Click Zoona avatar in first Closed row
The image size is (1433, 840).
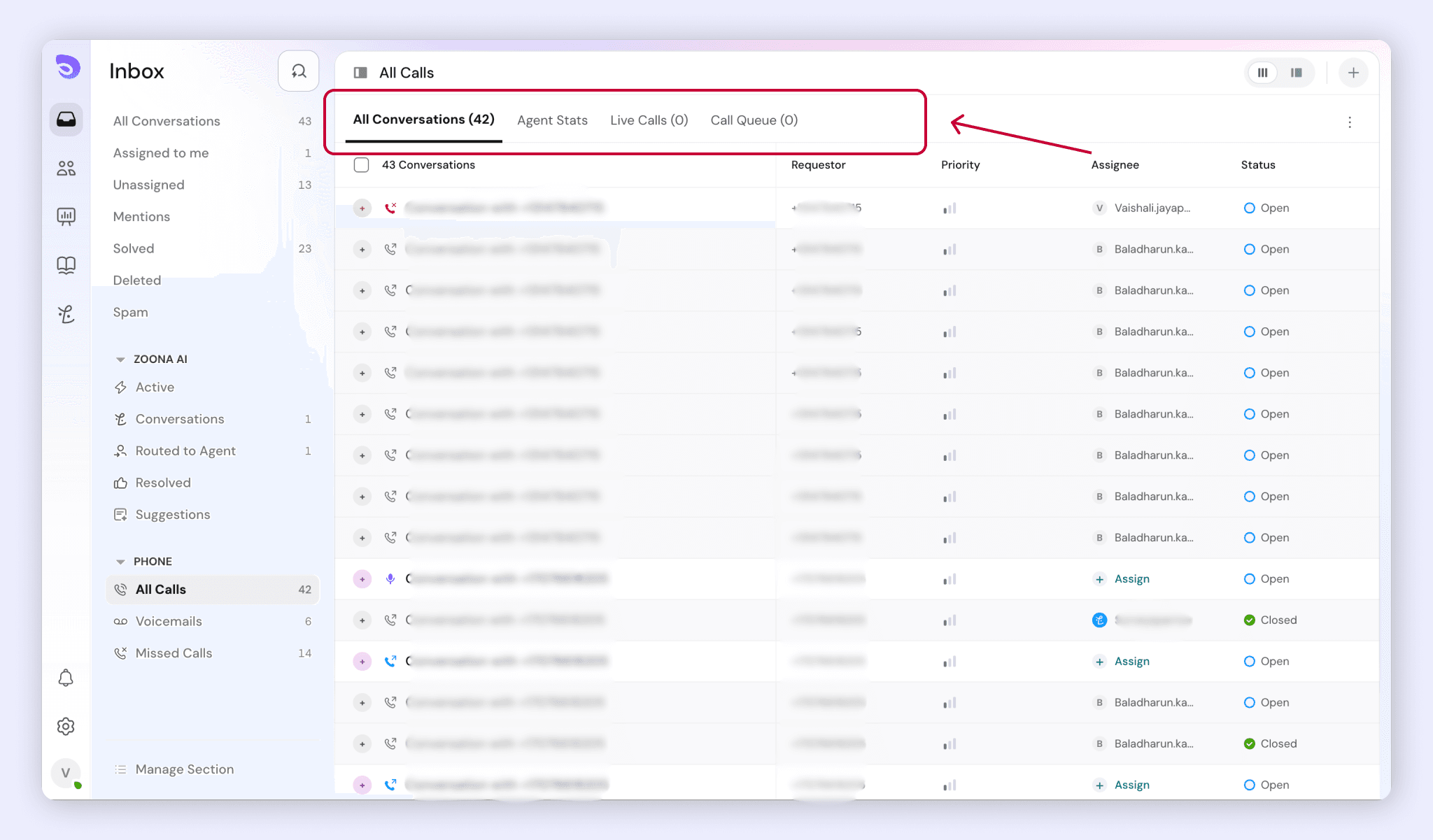click(x=1099, y=620)
